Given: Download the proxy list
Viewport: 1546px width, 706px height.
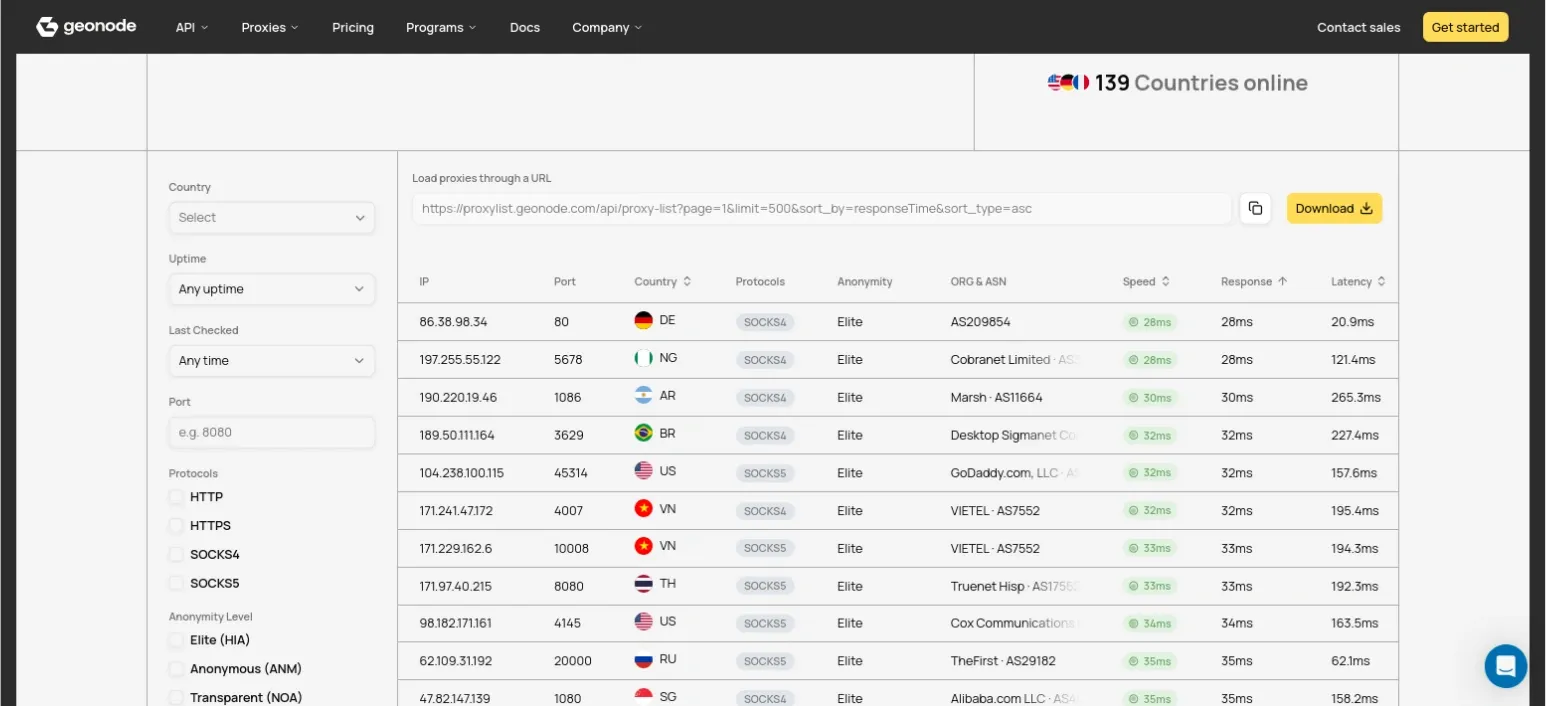Looking at the screenshot, I should click(x=1334, y=208).
